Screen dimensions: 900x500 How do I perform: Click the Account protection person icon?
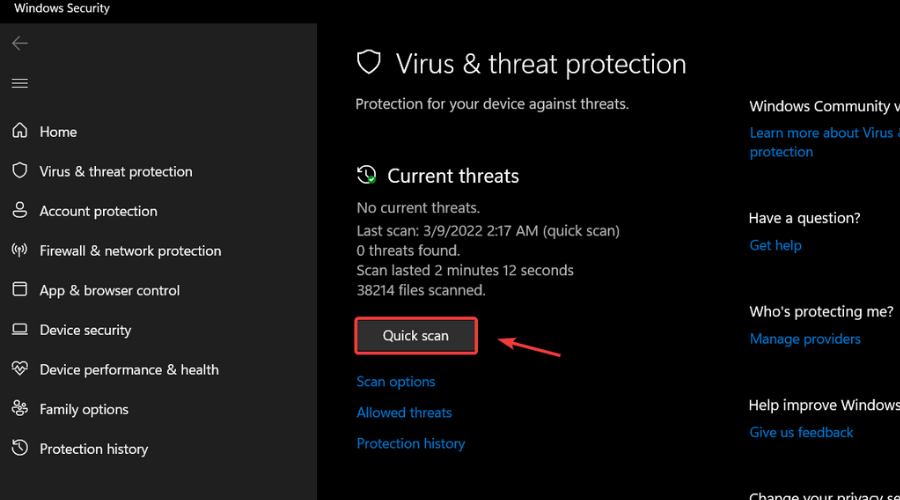(x=20, y=210)
